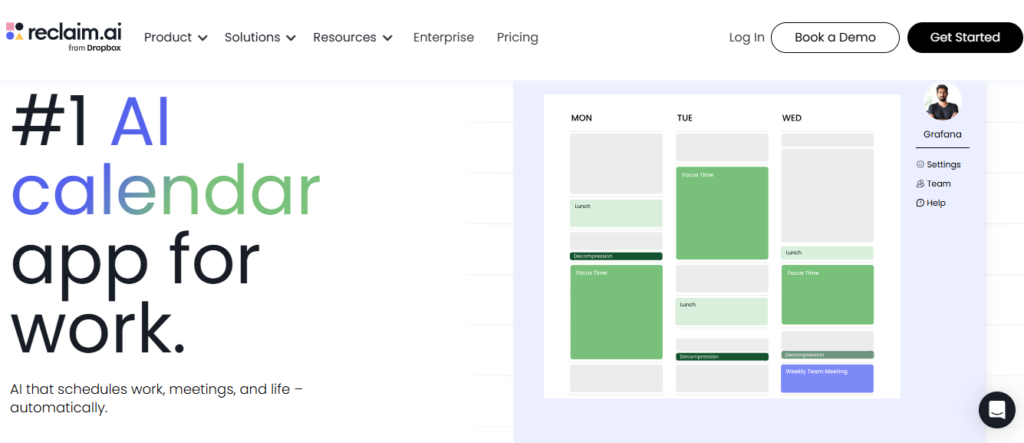This screenshot has height=443, width=1024.
Task: Click Tuesday's Lunch event
Action: (x=722, y=311)
